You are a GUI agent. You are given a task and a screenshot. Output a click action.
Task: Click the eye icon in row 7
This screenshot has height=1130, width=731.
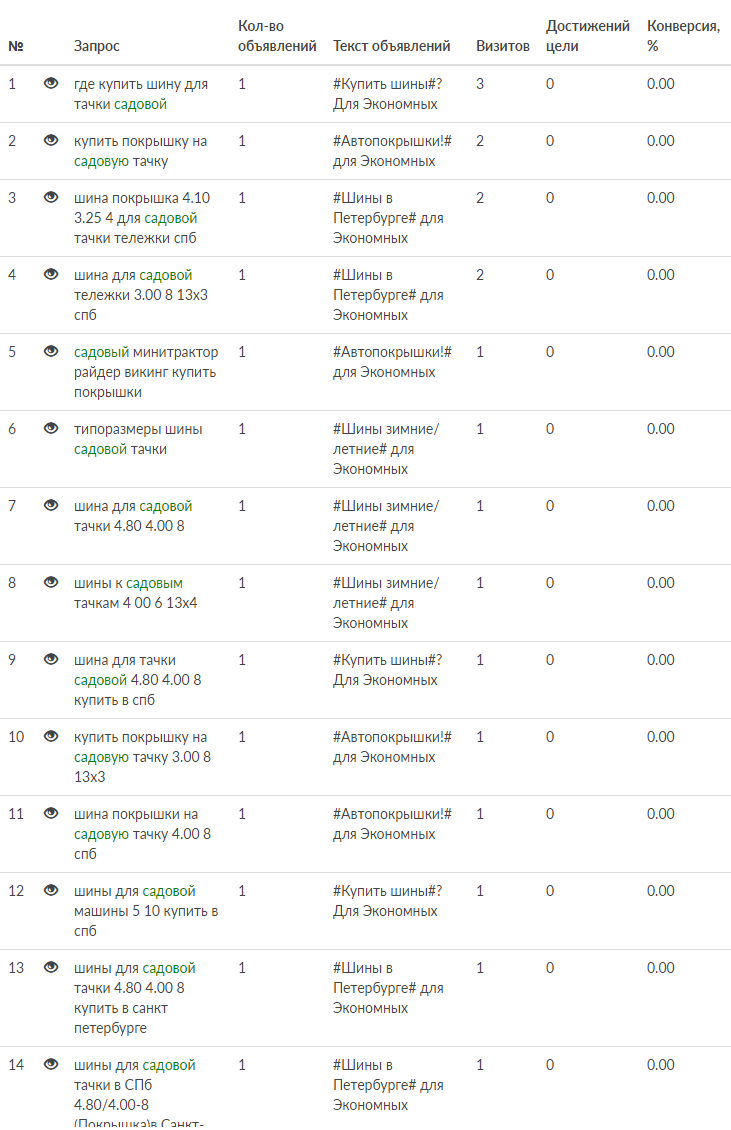51,506
